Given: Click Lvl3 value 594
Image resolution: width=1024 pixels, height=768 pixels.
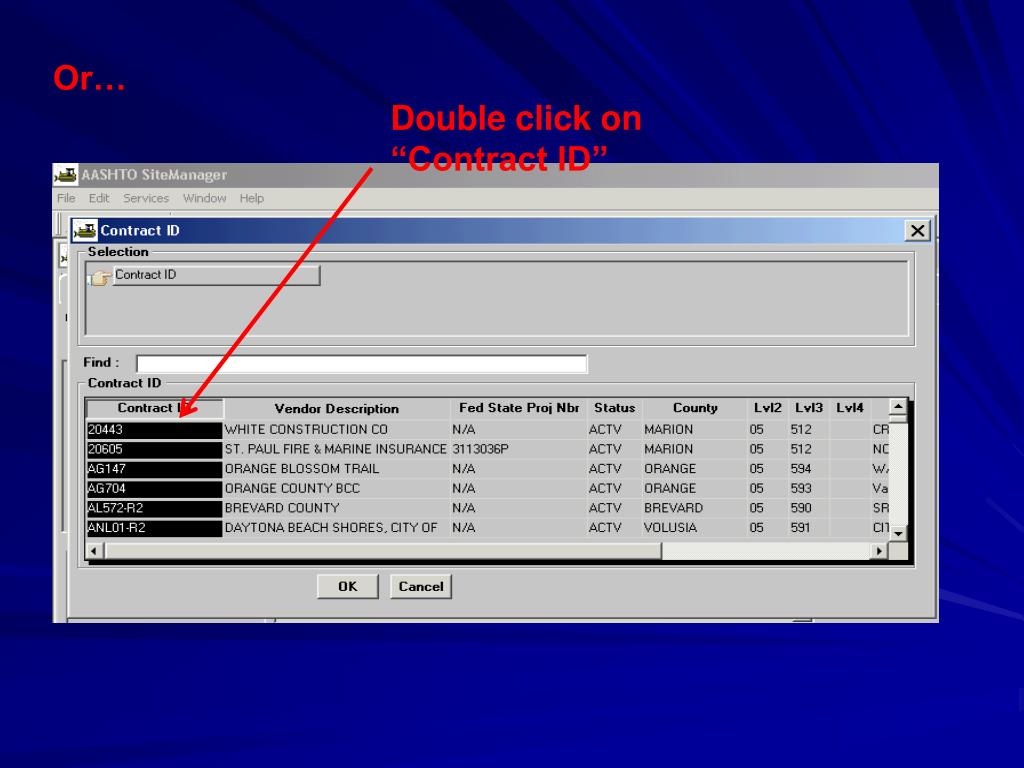Looking at the screenshot, I should click(801, 469).
